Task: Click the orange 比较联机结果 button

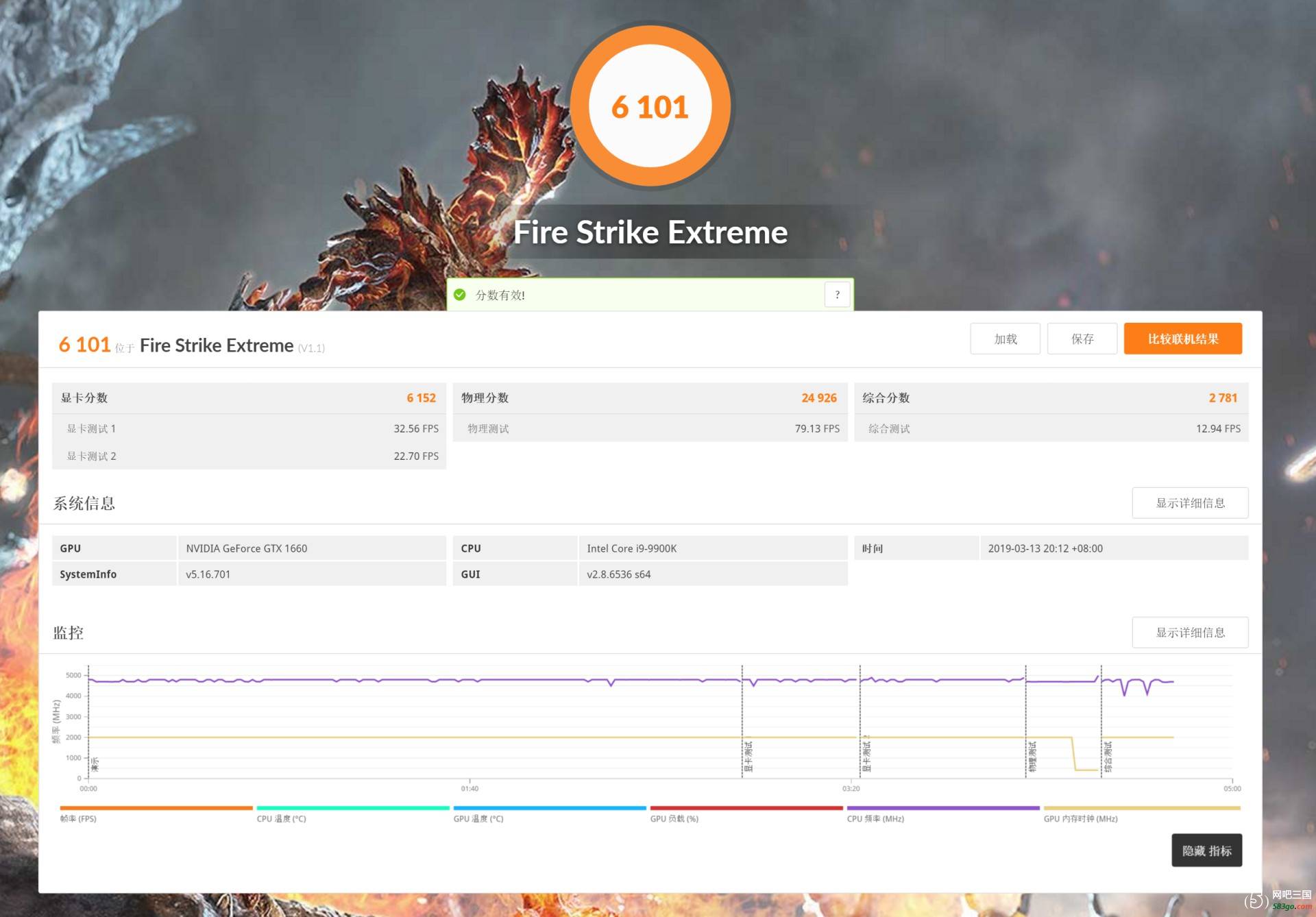Action: (x=1182, y=339)
